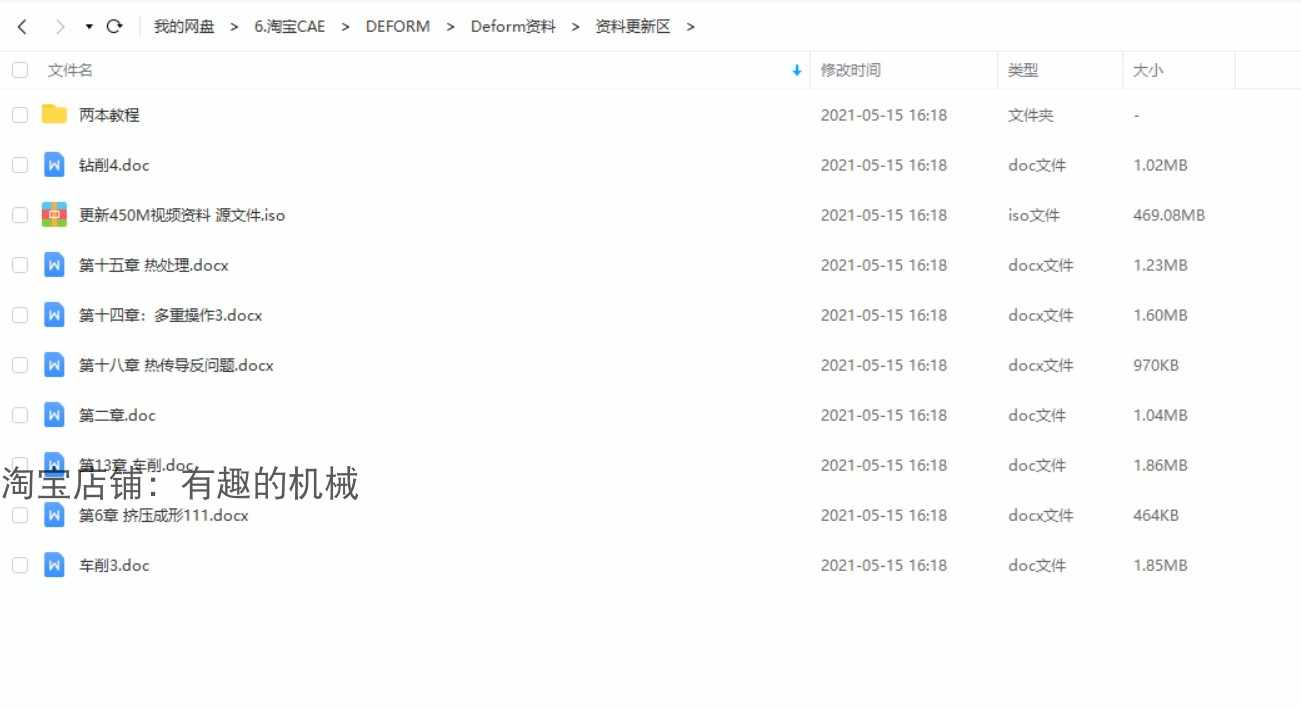1301x709 pixels.
Task: Check the box for 第十五章 热处理.docx
Action: tap(20, 265)
